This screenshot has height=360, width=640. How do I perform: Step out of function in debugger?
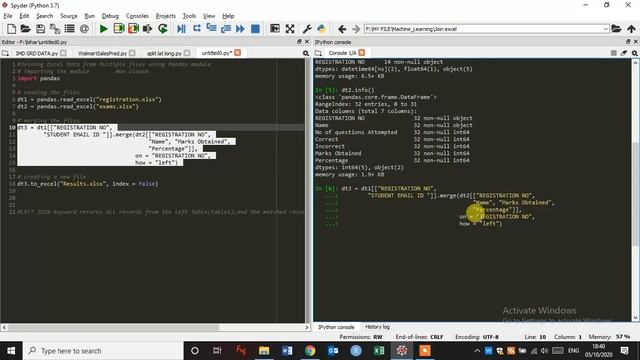click(x=226, y=29)
